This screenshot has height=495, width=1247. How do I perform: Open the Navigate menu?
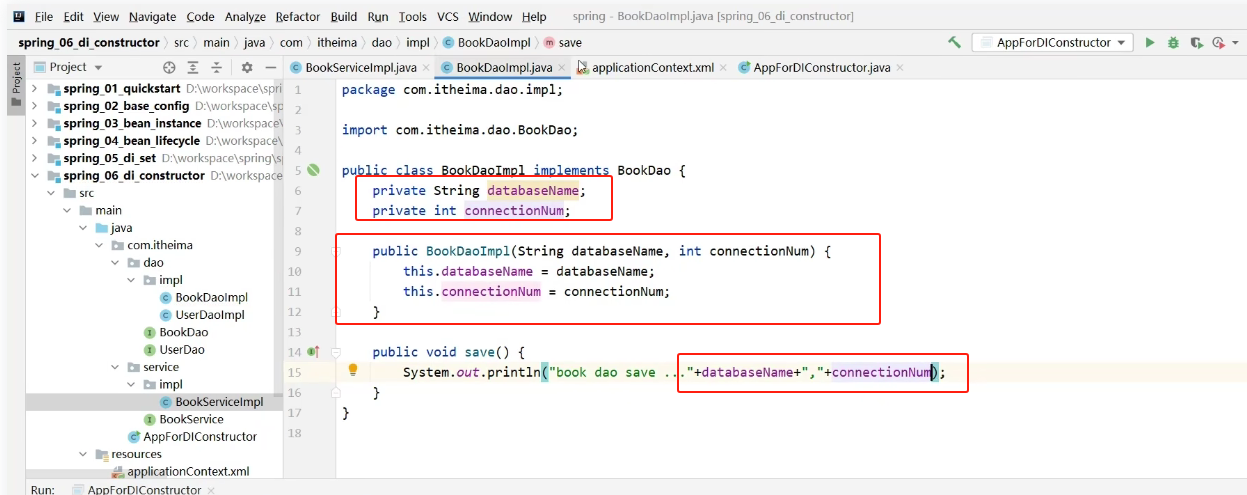(x=153, y=17)
